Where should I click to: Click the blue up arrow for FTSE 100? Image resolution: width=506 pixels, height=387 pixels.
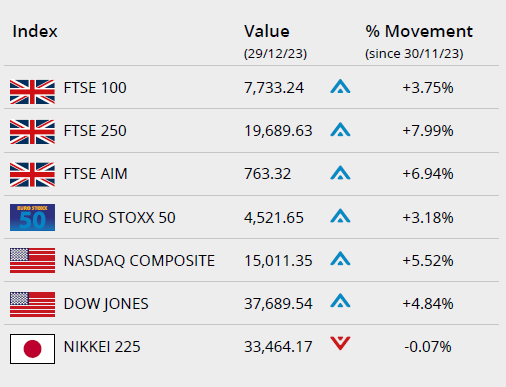click(340, 86)
